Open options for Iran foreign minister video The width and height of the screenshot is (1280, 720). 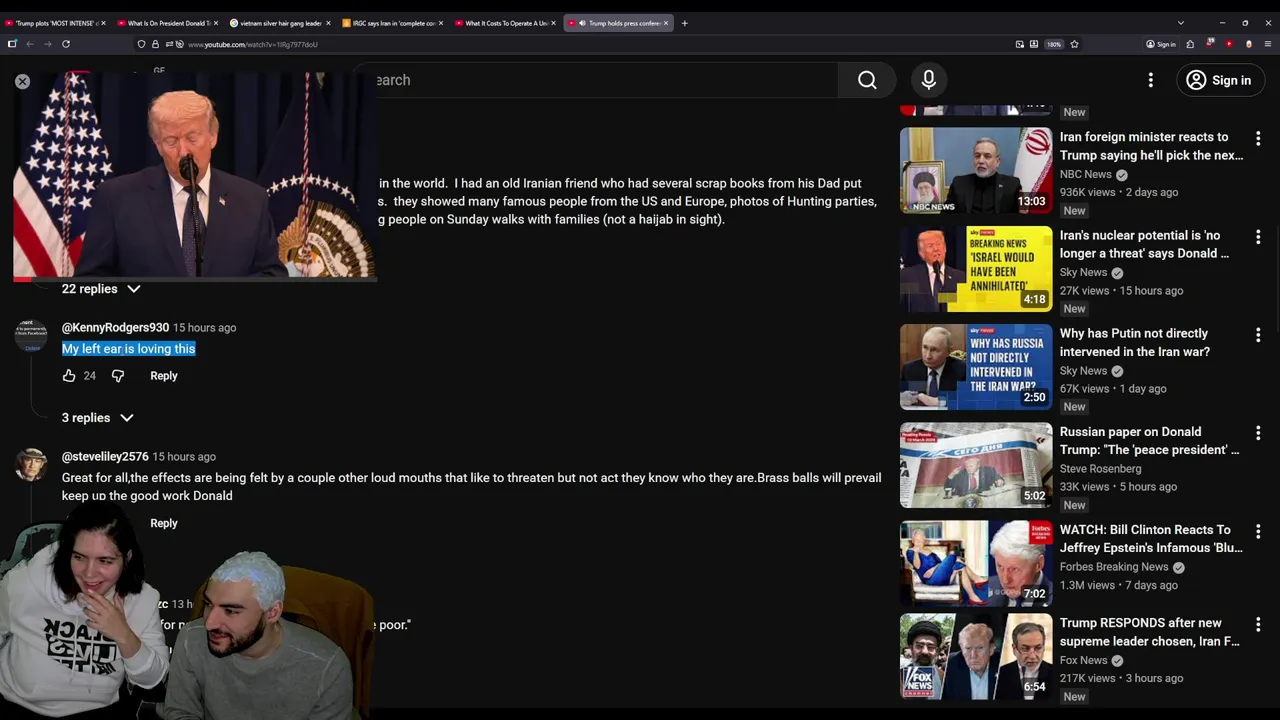point(1258,139)
